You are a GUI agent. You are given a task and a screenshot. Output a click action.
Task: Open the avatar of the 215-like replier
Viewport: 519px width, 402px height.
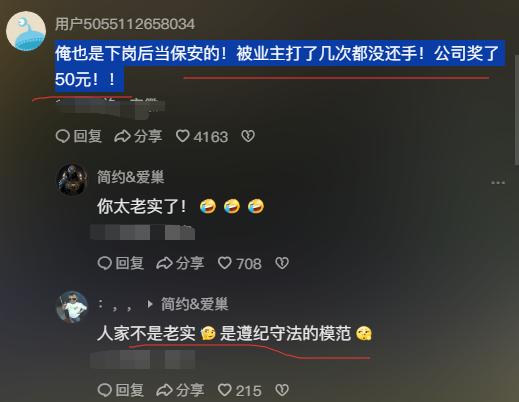tap(72, 307)
